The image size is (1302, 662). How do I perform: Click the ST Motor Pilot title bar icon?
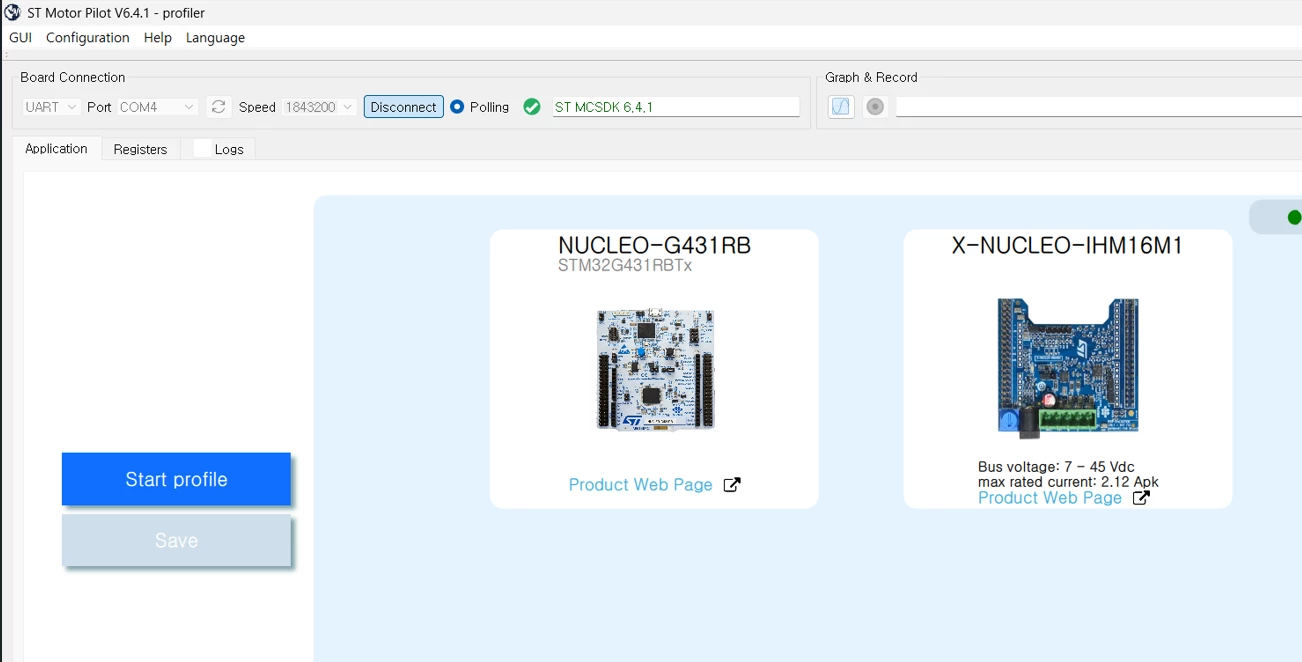pos(12,13)
